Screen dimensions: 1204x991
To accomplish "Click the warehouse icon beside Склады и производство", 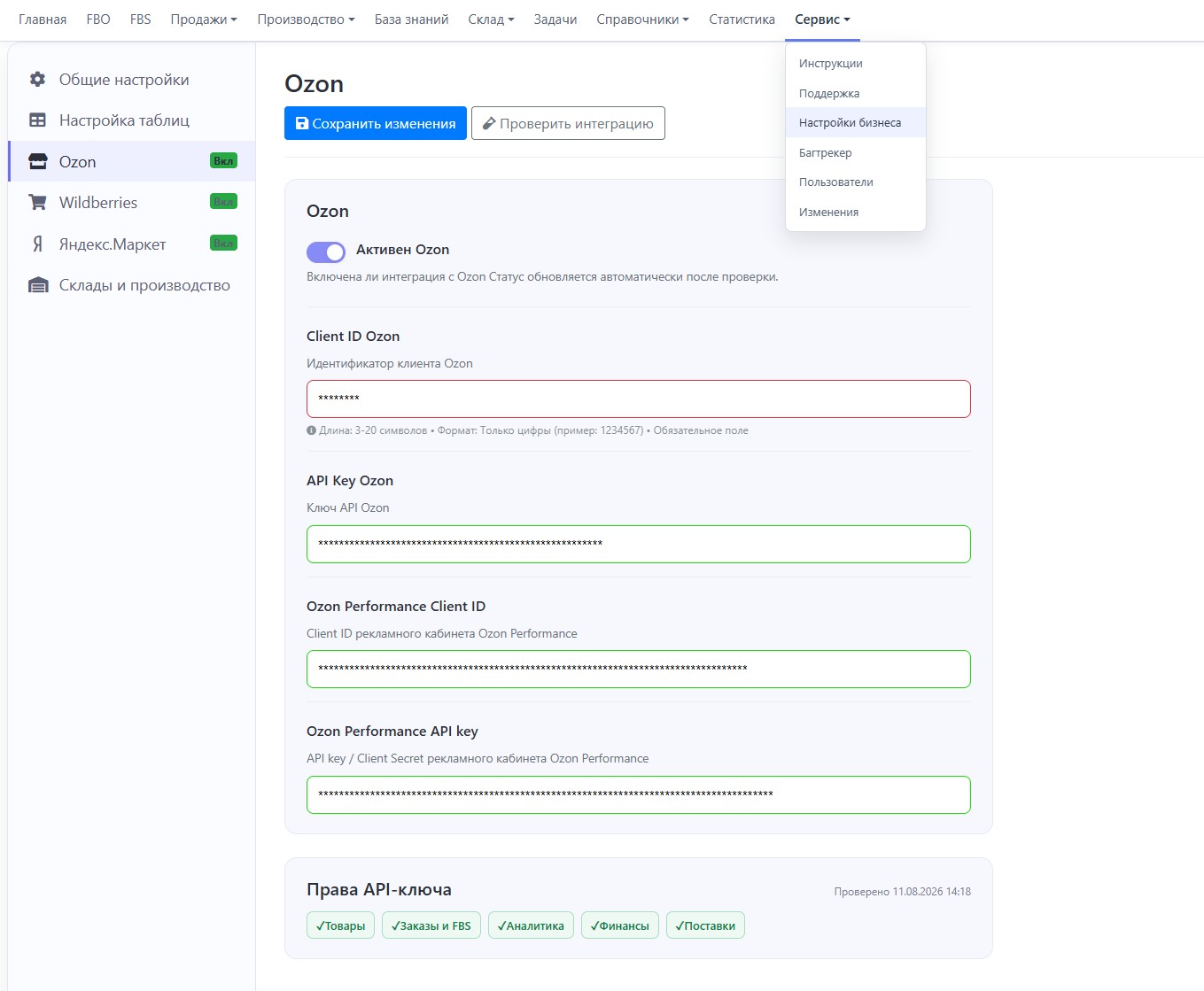I will click(x=38, y=285).
